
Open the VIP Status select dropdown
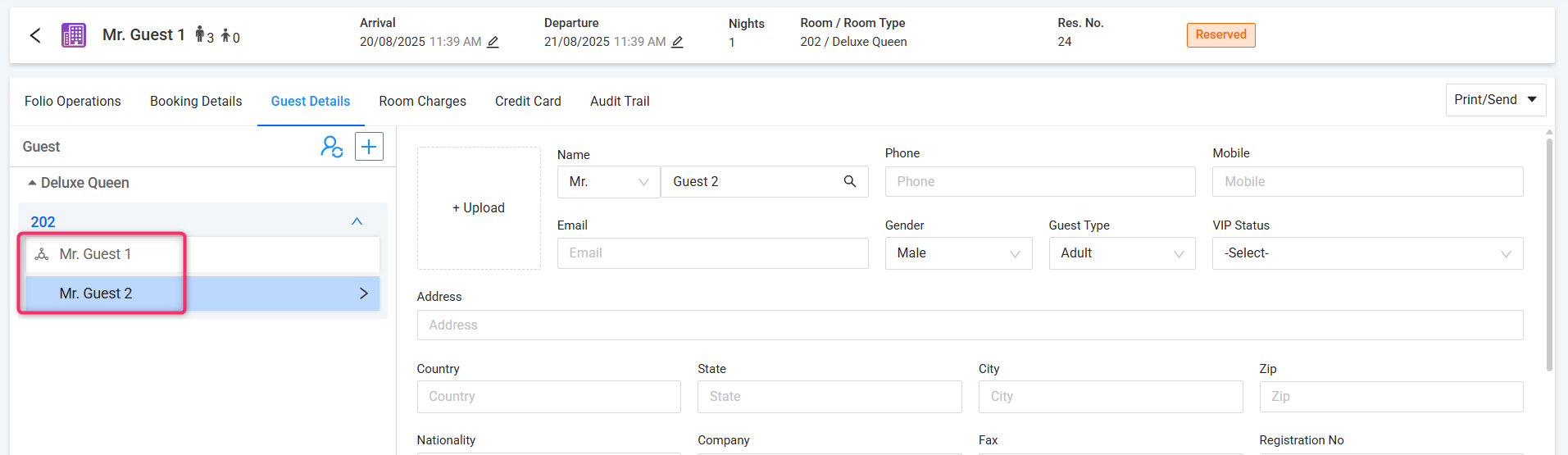[1367, 253]
